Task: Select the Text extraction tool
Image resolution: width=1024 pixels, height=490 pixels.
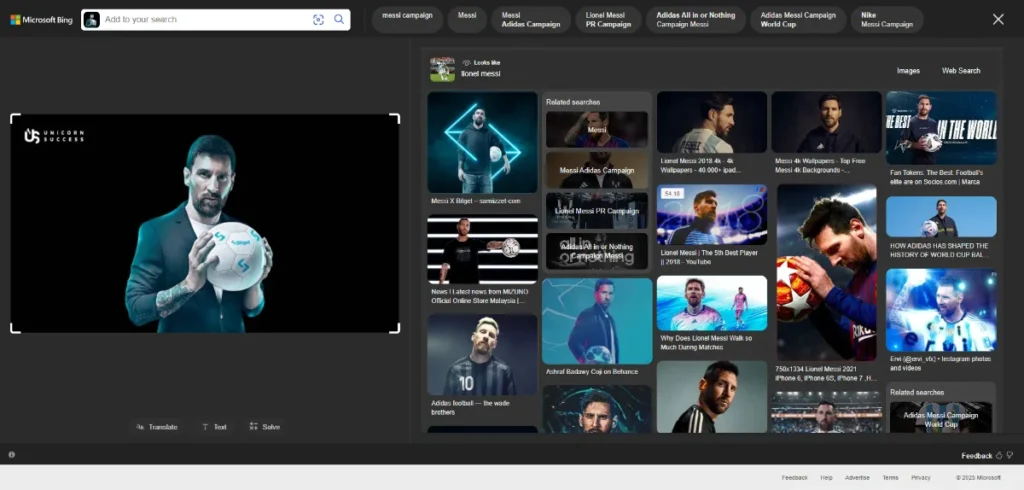Action: [x=214, y=427]
